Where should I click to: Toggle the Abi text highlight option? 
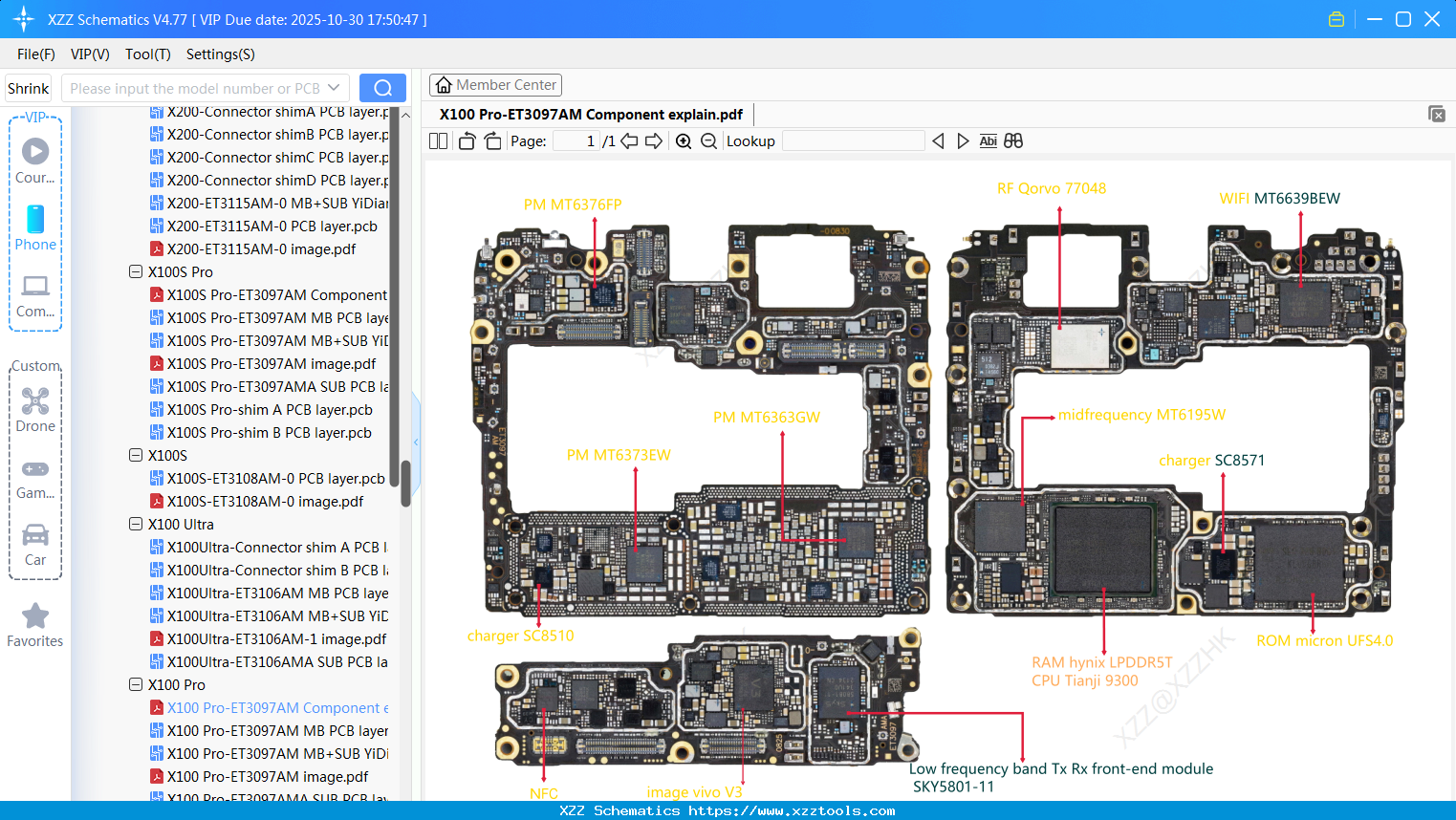click(x=988, y=140)
